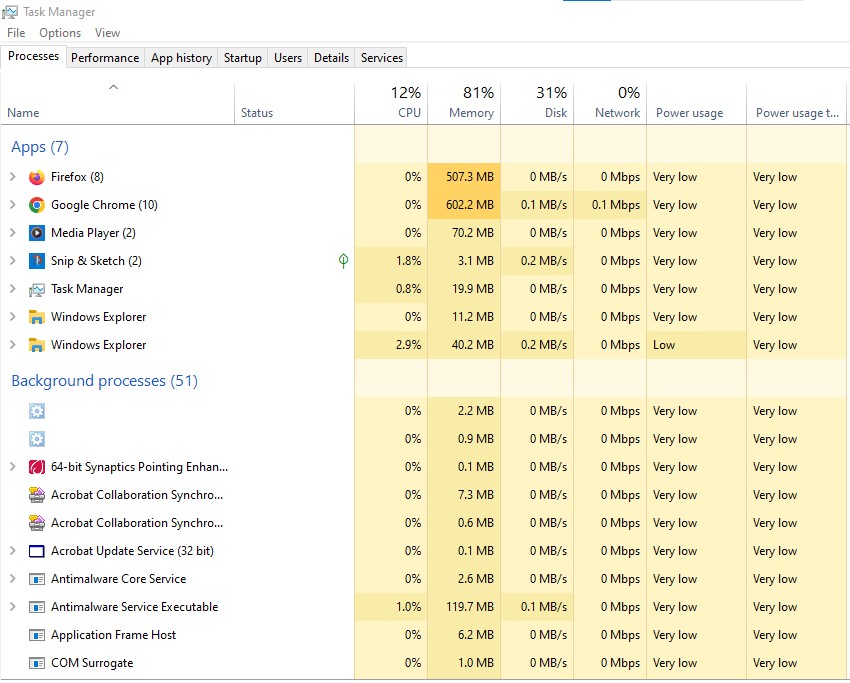Image resolution: width=850 pixels, height=683 pixels.
Task: Sort by the Network column header
Action: (x=610, y=103)
